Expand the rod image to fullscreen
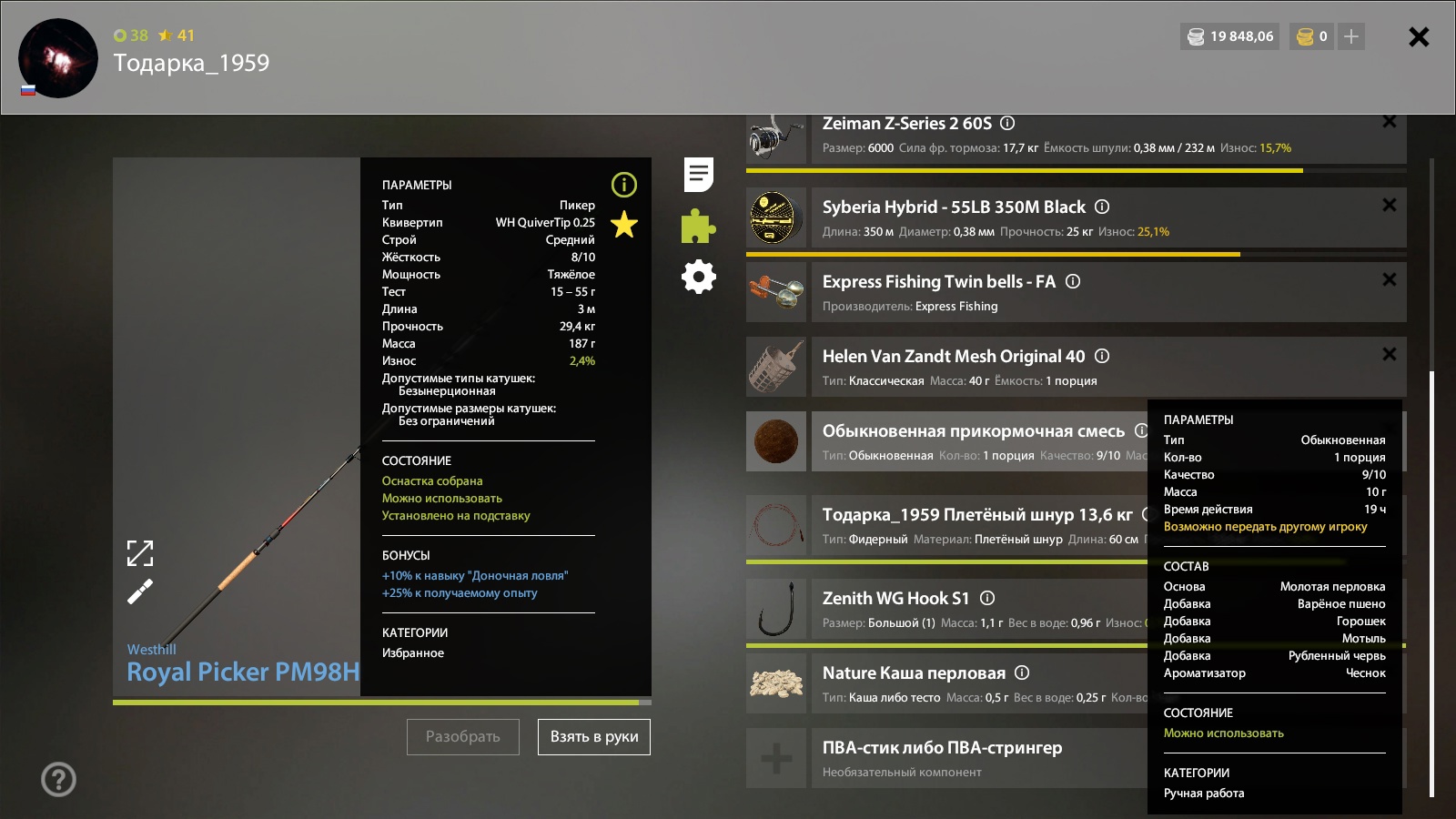Image resolution: width=1456 pixels, height=819 pixels. coord(140,552)
